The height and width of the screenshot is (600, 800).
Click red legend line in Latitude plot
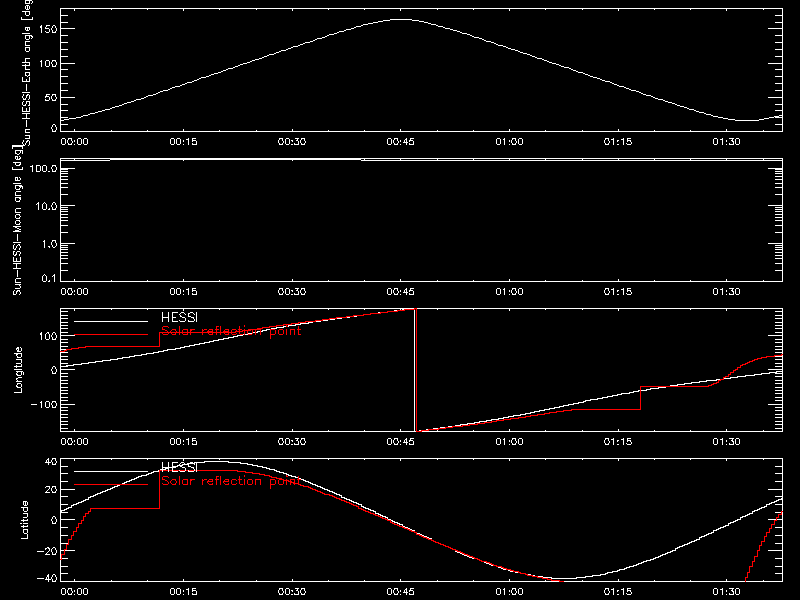point(111,485)
